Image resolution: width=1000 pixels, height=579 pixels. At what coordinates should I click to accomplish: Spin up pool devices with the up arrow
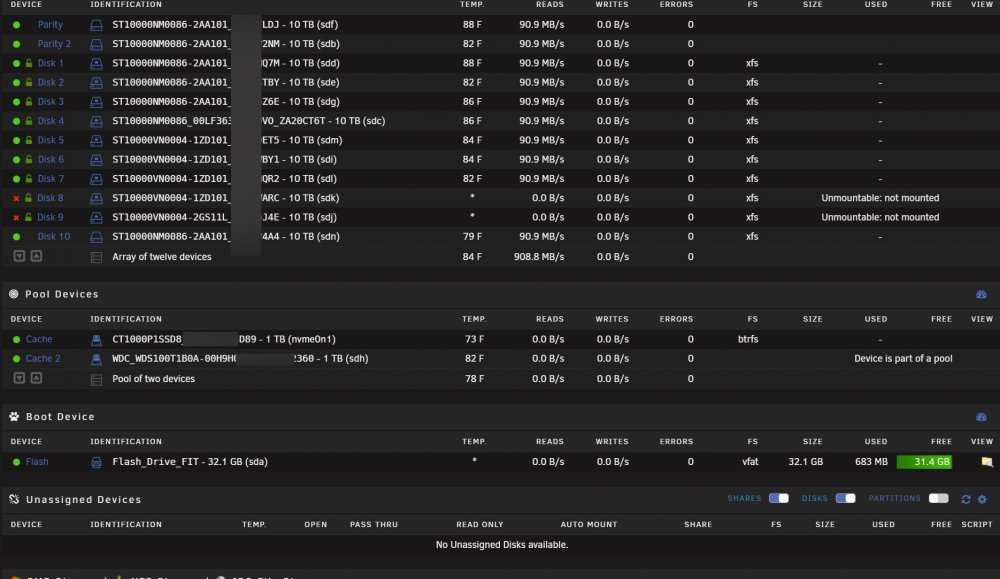pyautogui.click(x=36, y=378)
